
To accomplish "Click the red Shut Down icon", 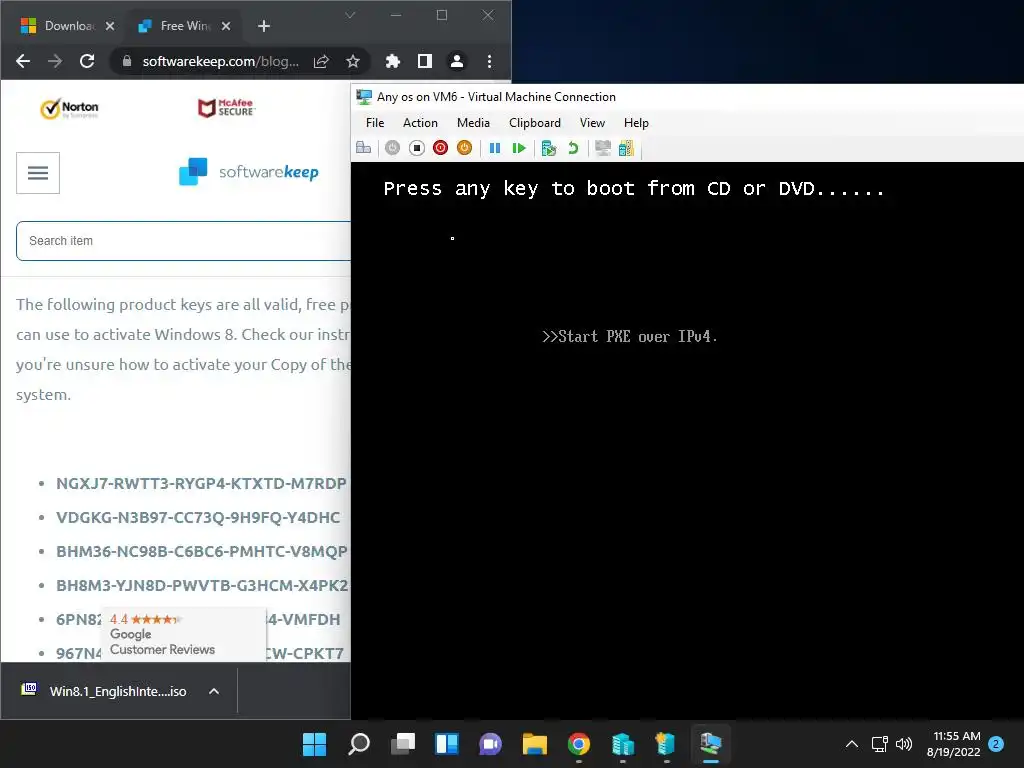I will pyautogui.click(x=441, y=148).
